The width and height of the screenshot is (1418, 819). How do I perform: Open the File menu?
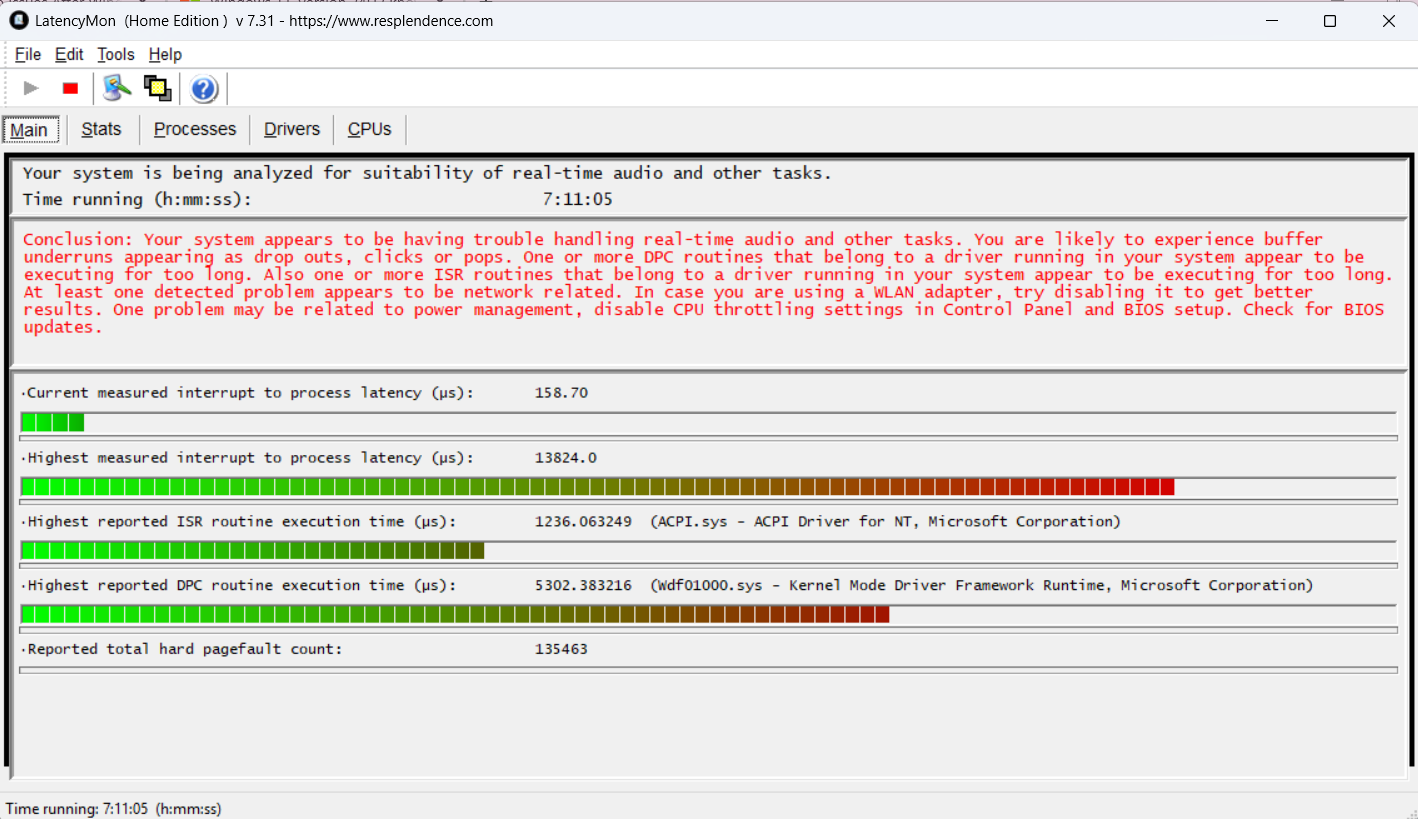[x=27, y=54]
